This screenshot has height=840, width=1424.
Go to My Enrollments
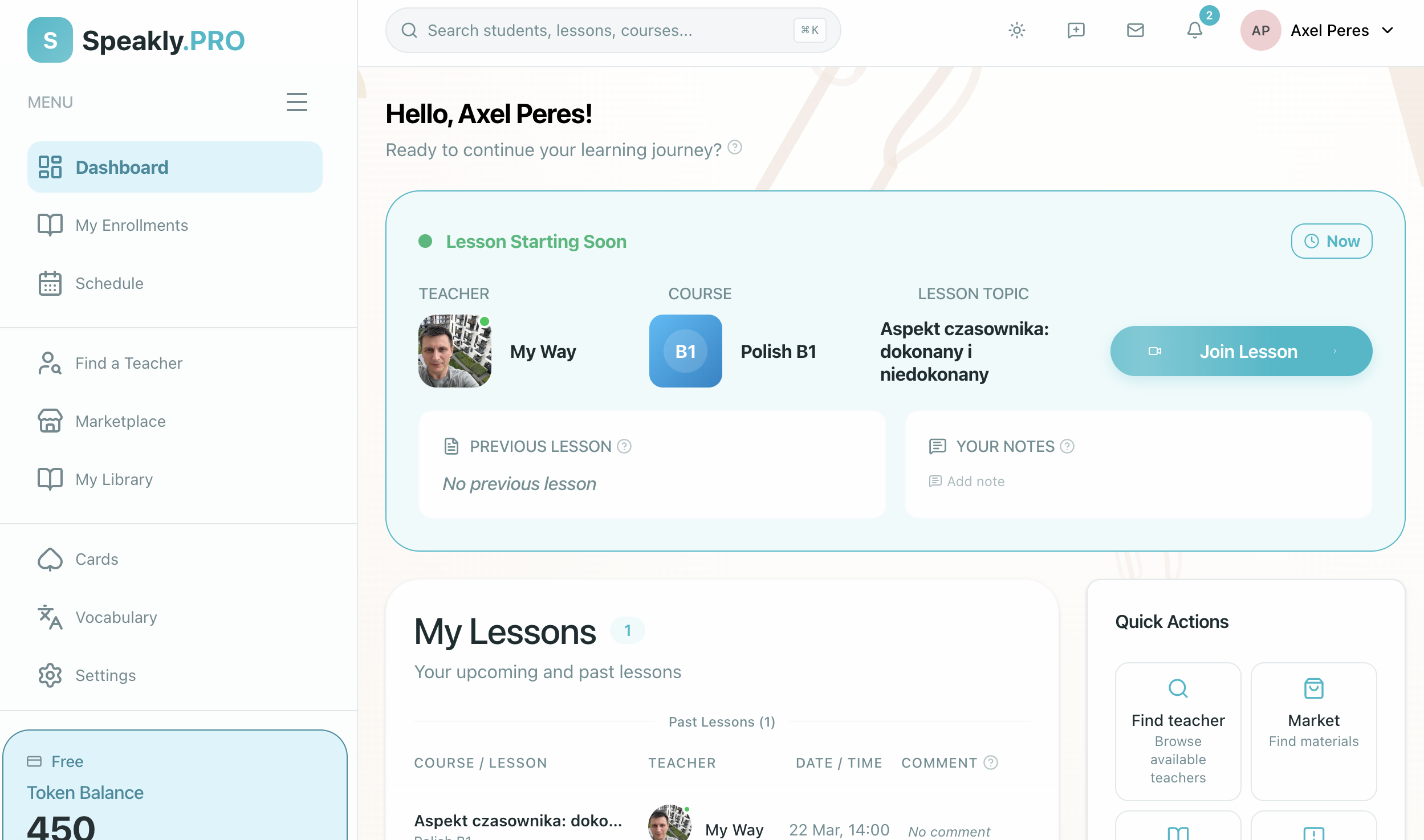pyautogui.click(x=131, y=225)
